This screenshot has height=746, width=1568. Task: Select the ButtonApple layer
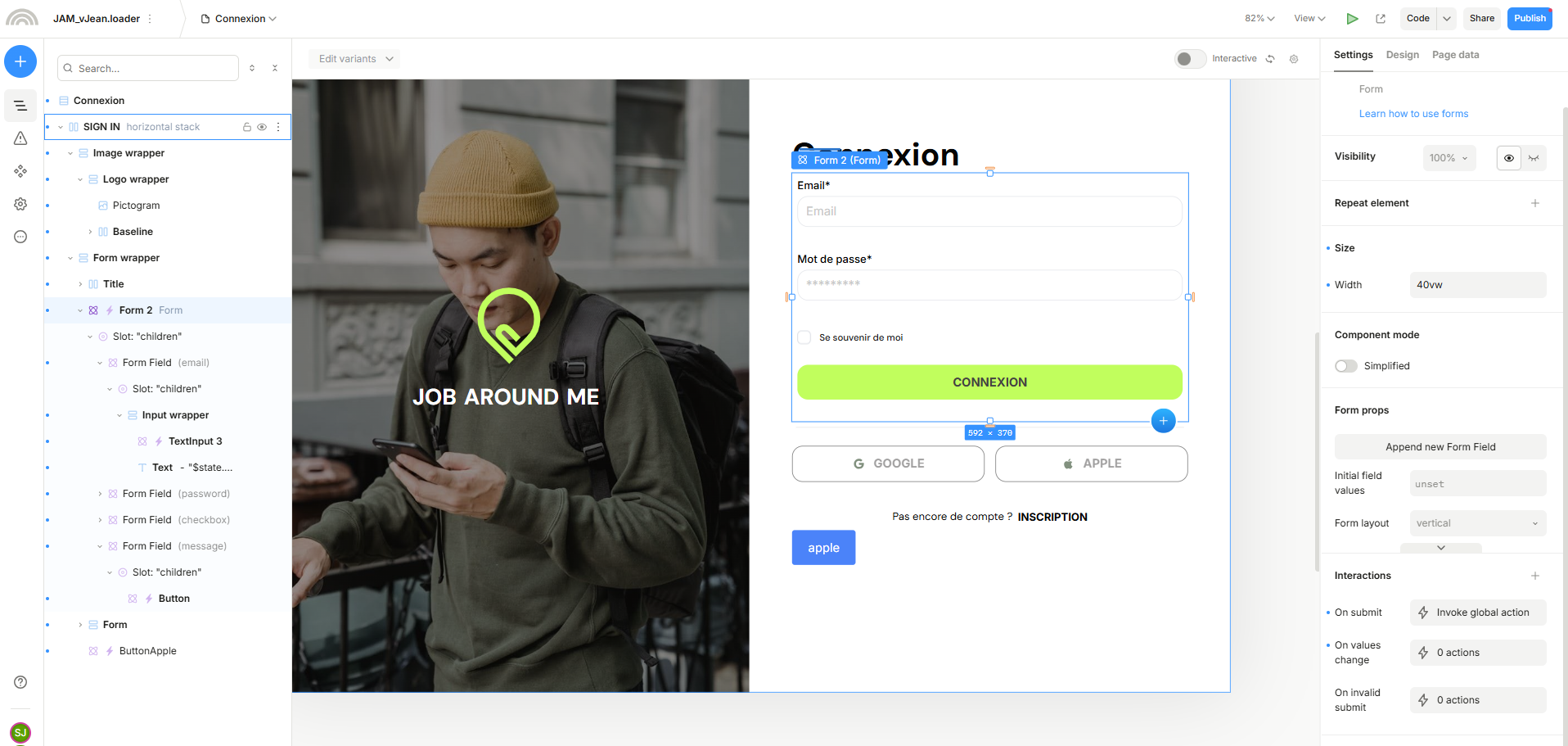(147, 651)
